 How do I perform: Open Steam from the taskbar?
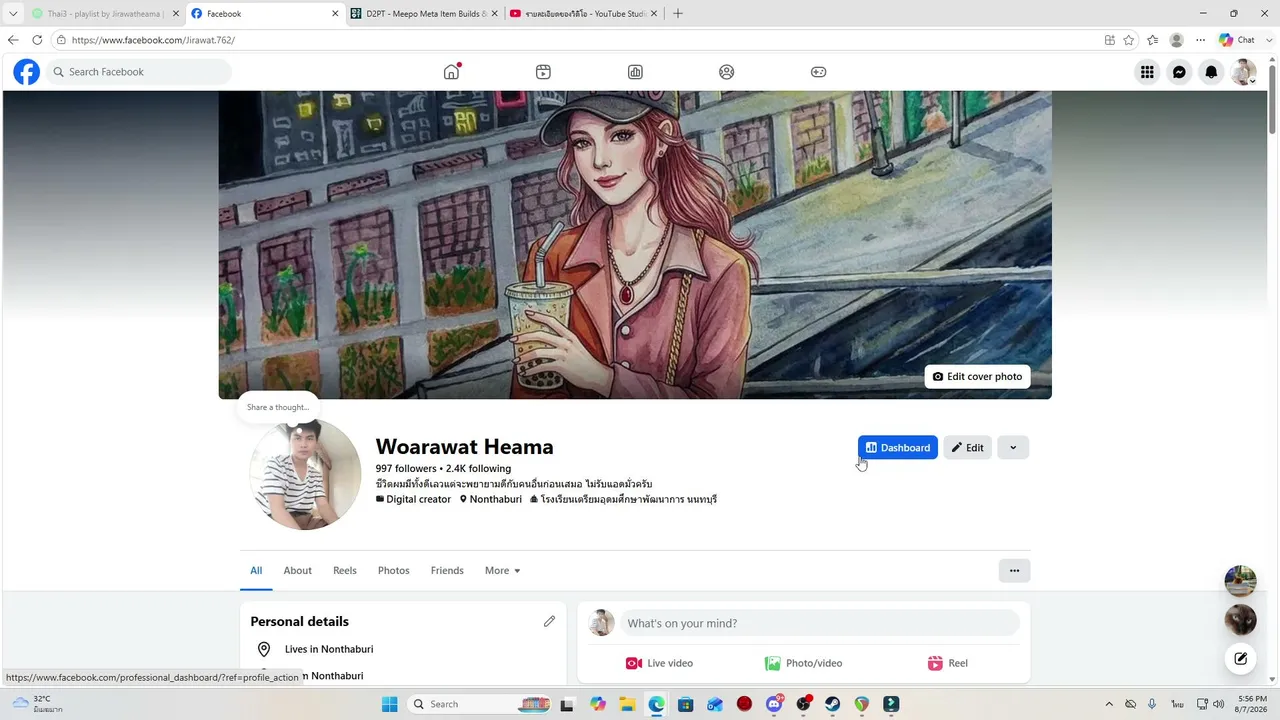click(x=832, y=704)
